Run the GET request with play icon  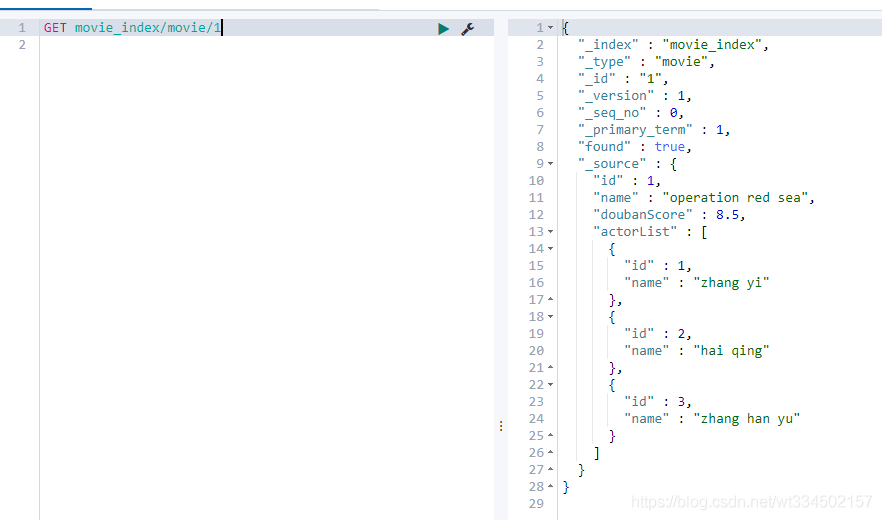pyautogui.click(x=443, y=29)
